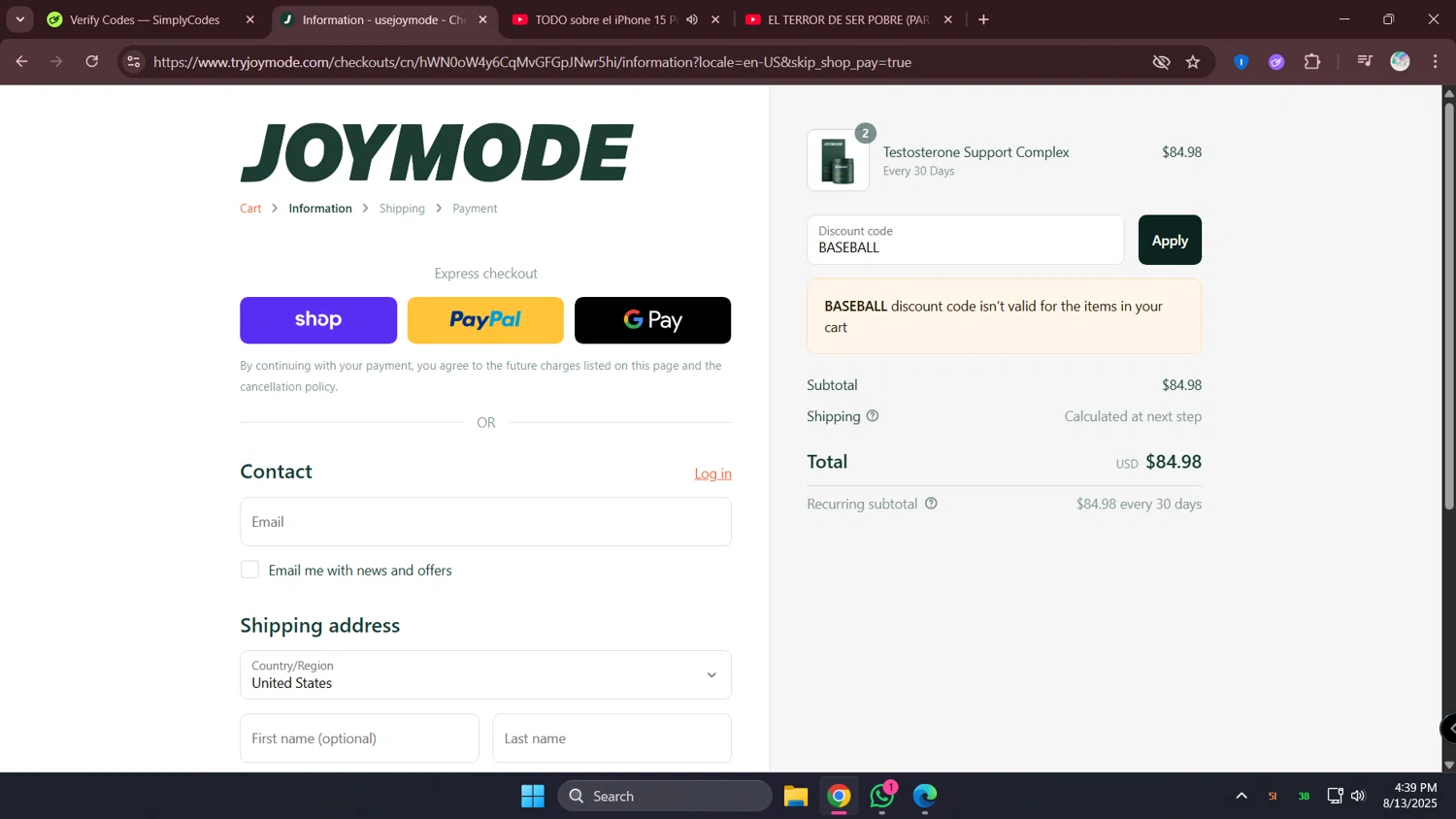
Task: Open a new browser tab
Action: coord(983,19)
